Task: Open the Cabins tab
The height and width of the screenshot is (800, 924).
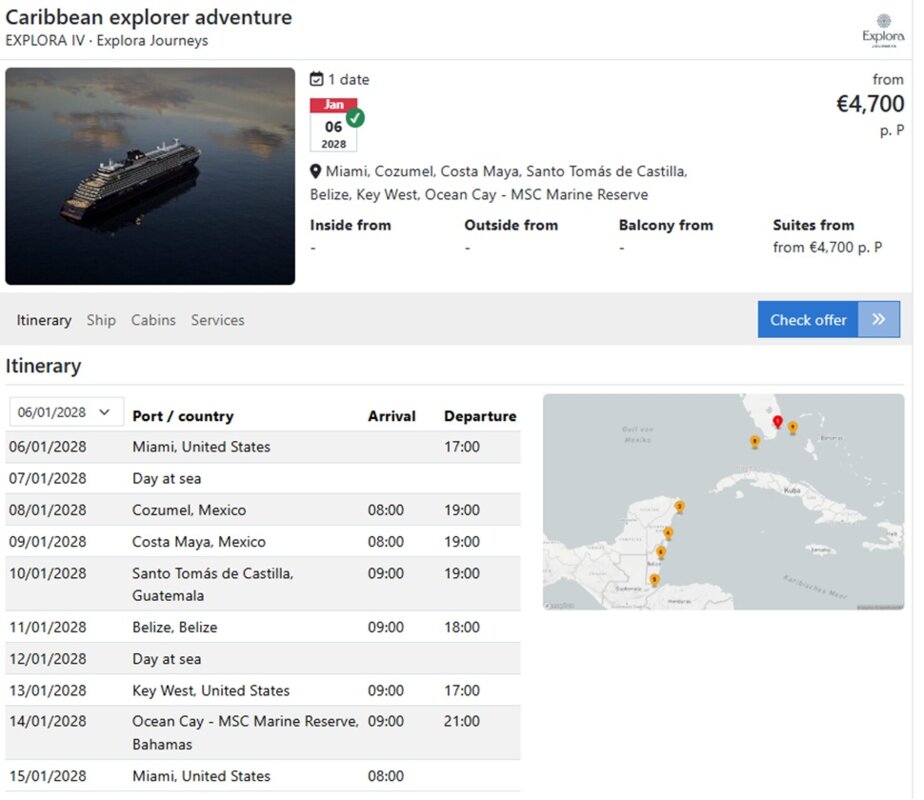Action: [153, 320]
